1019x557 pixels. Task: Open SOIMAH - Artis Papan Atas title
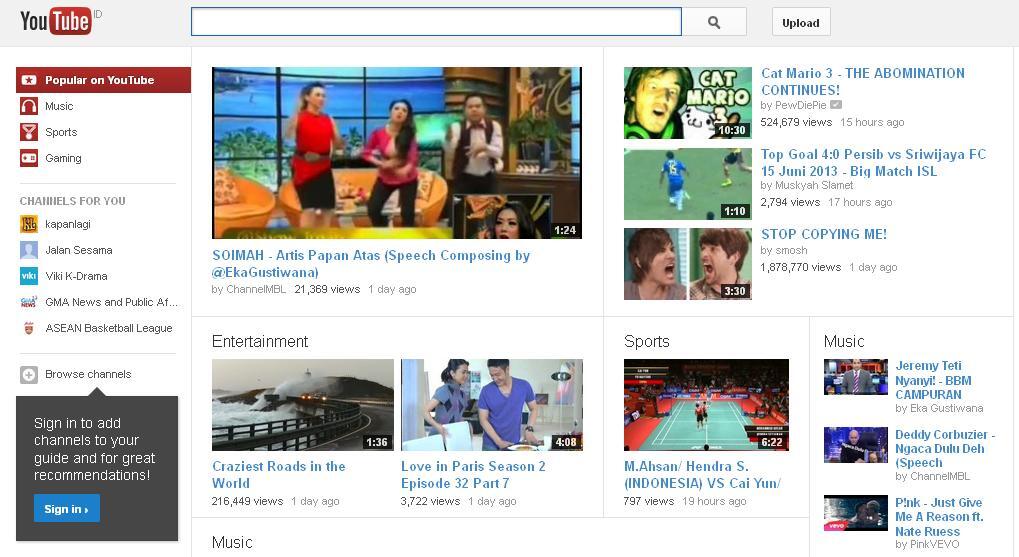click(371, 264)
